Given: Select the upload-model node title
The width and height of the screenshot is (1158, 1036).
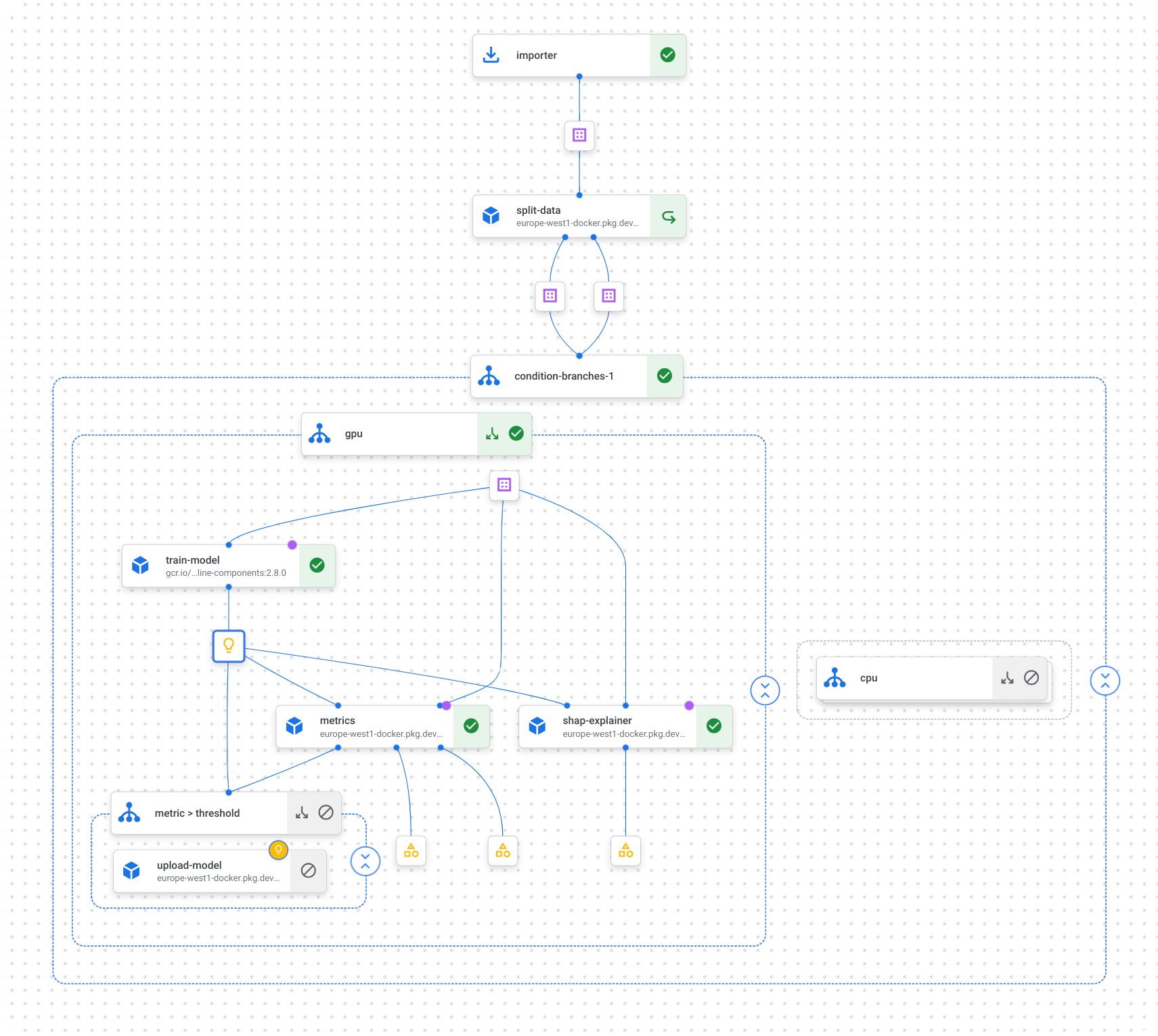Looking at the screenshot, I should [x=190, y=865].
